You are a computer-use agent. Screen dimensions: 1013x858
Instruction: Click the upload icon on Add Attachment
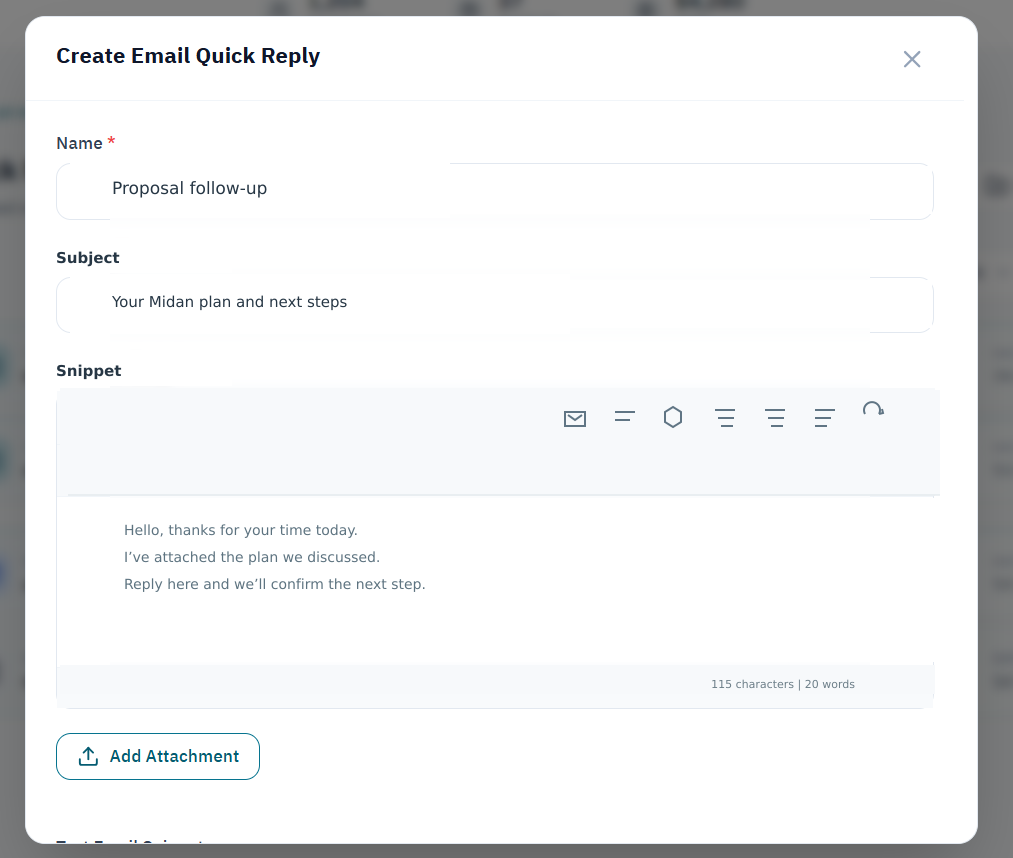[x=89, y=756]
